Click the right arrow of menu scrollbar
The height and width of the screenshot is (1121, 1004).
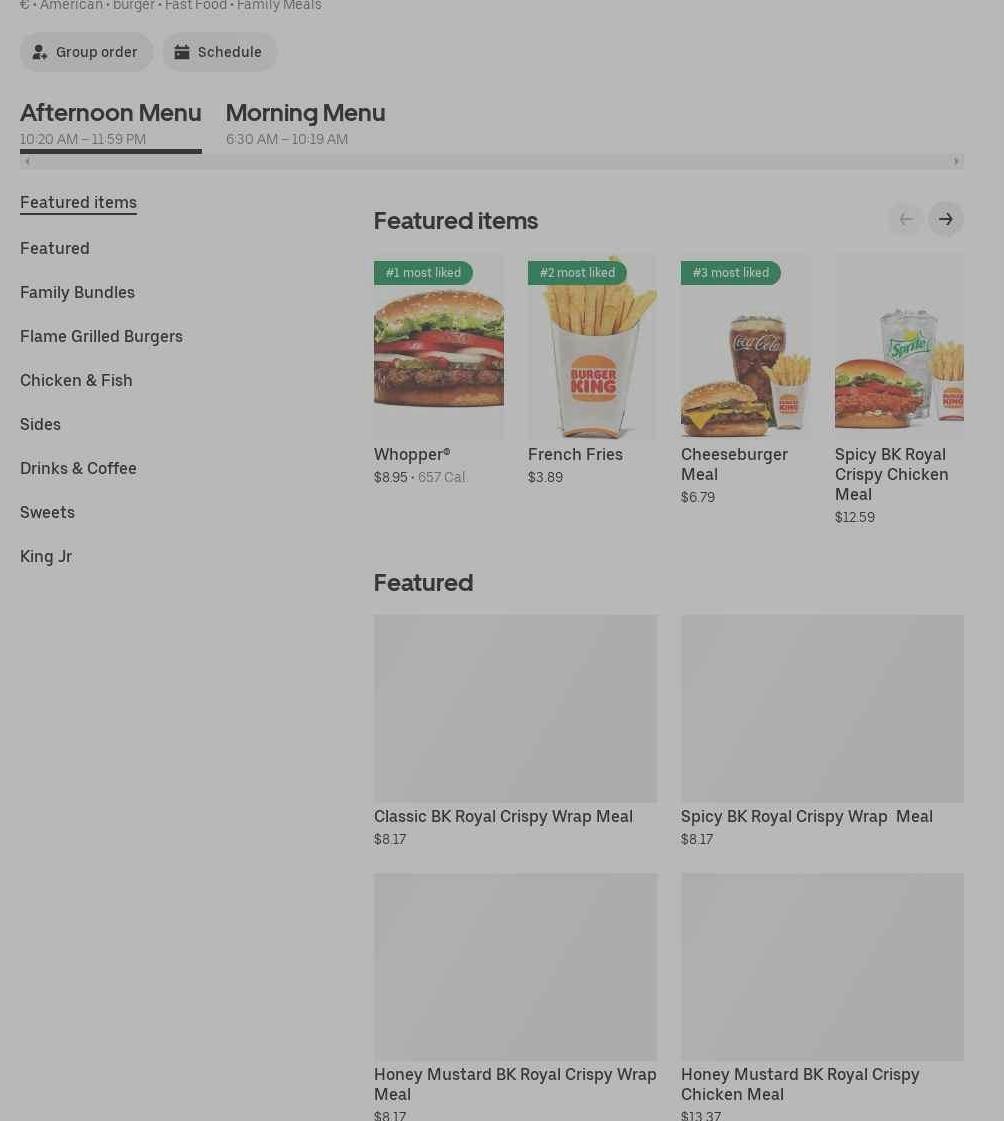(956, 162)
